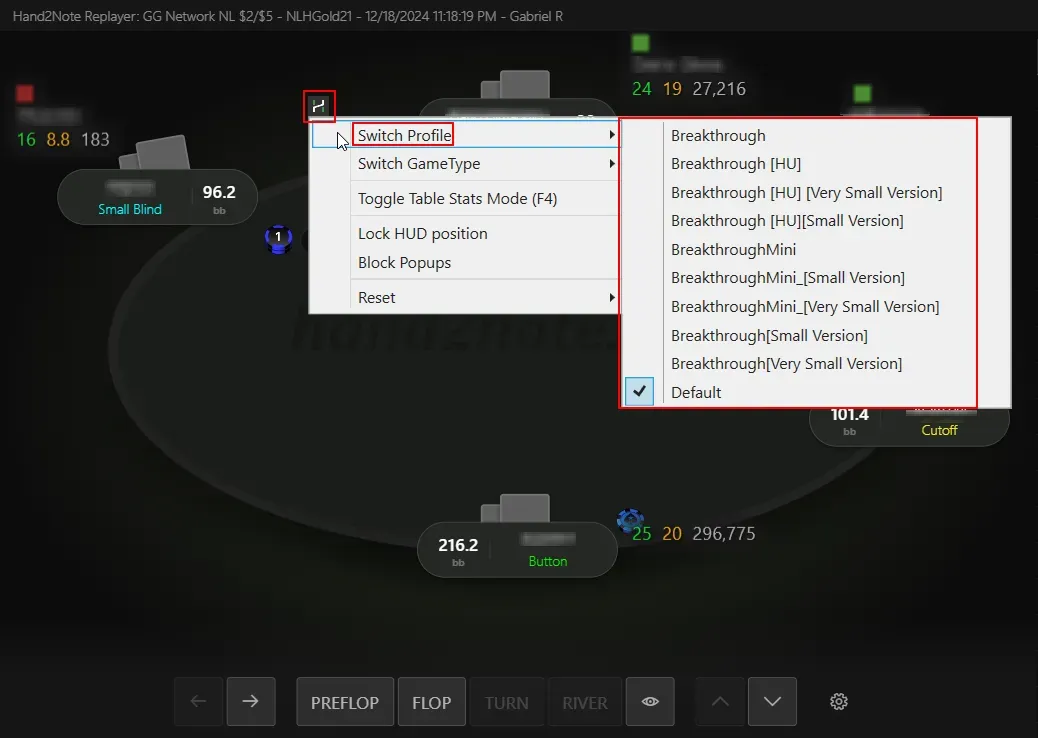The height and width of the screenshot is (738, 1038).
Task: Click the blue dealer chip near Button seat
Action: [x=630, y=520]
